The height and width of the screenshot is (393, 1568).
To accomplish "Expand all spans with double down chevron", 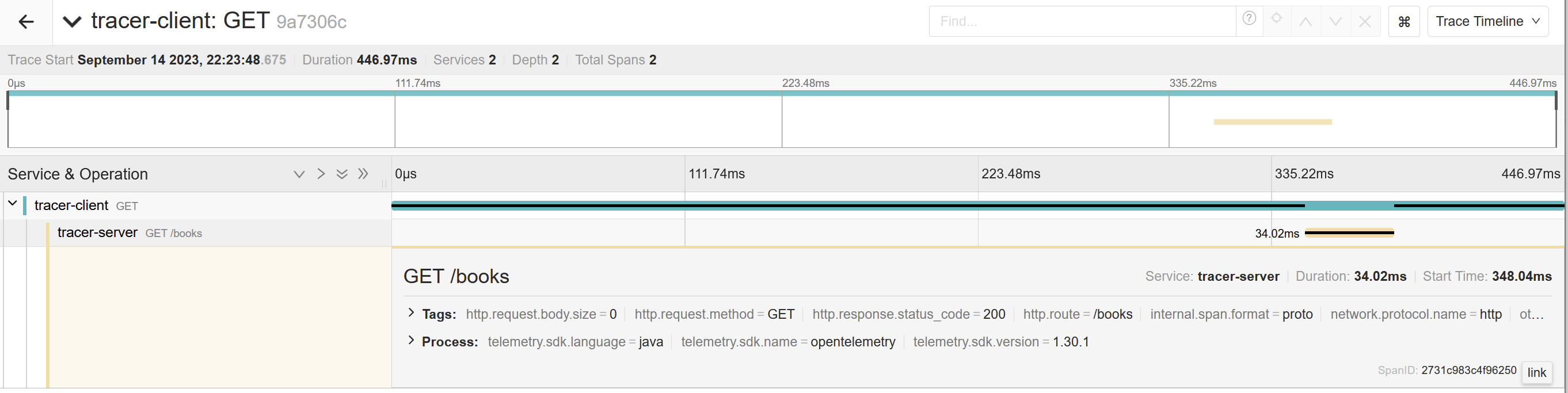I will [342, 174].
